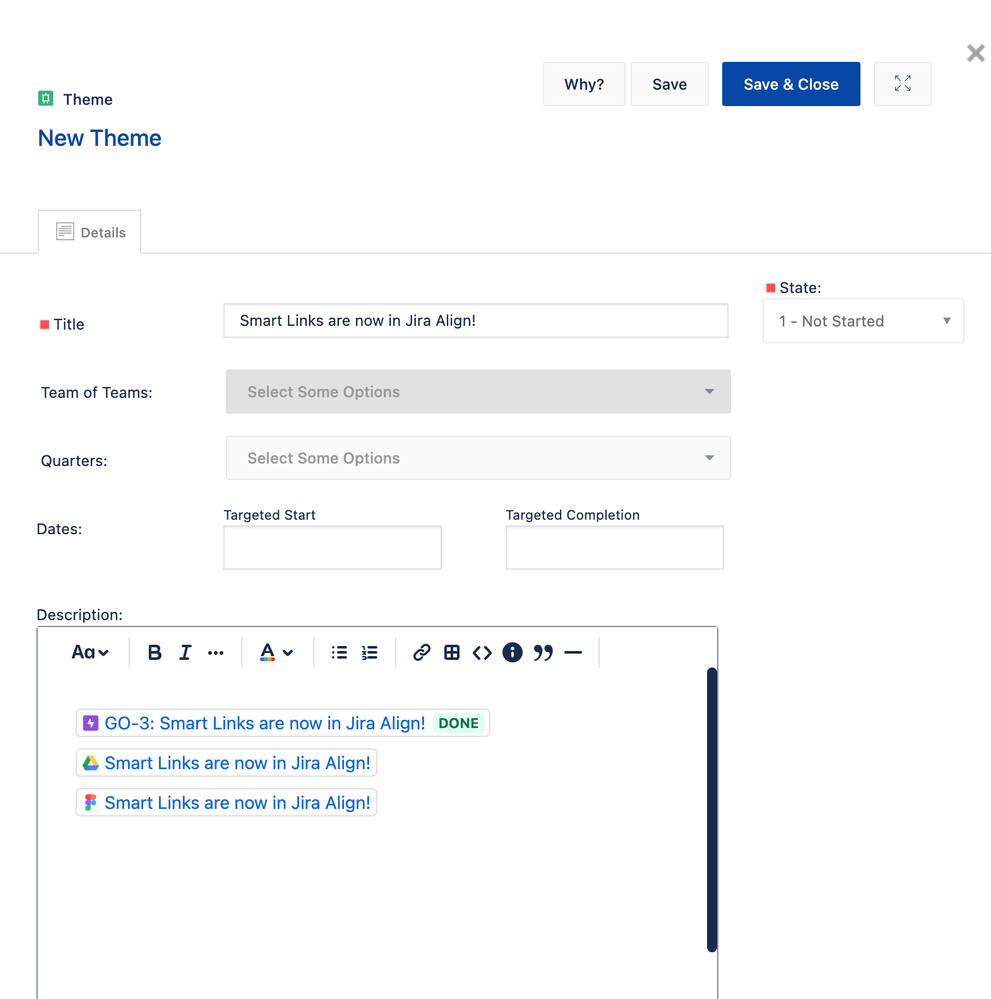Click the Targeted Completion date field
Image resolution: width=991 pixels, height=999 pixels.
click(614, 547)
